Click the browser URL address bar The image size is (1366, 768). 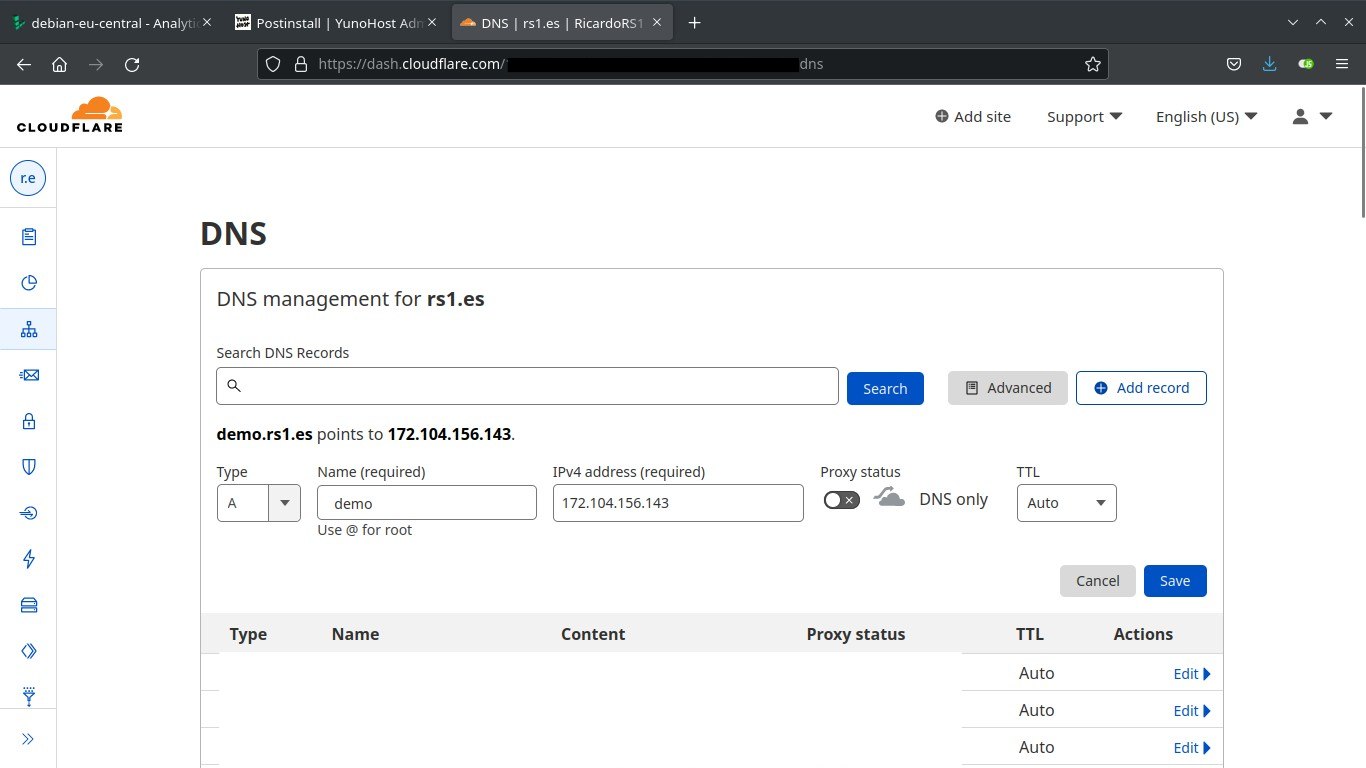point(682,64)
